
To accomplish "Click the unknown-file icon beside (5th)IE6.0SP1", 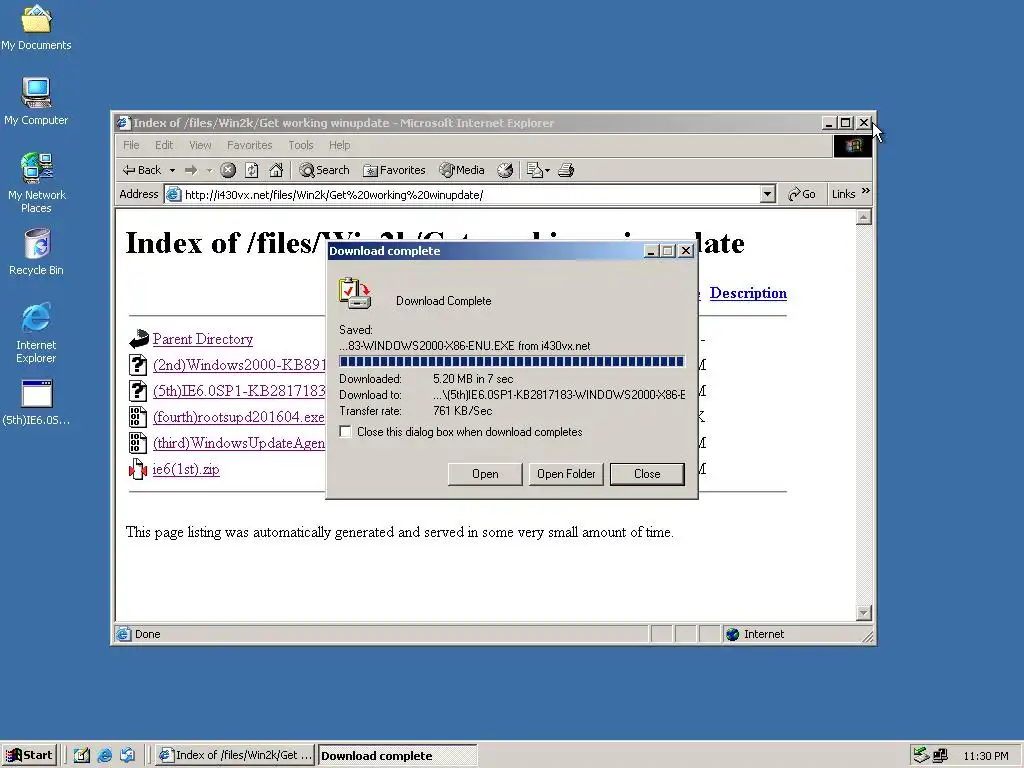I will [x=138, y=391].
